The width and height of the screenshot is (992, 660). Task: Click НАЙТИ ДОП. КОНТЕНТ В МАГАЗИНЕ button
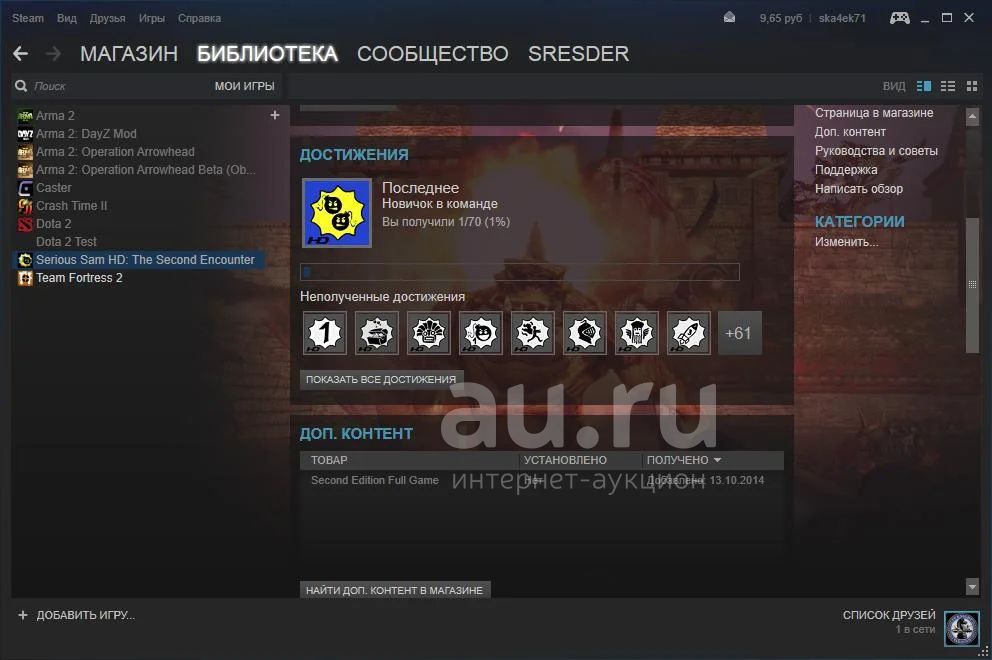[x=394, y=590]
